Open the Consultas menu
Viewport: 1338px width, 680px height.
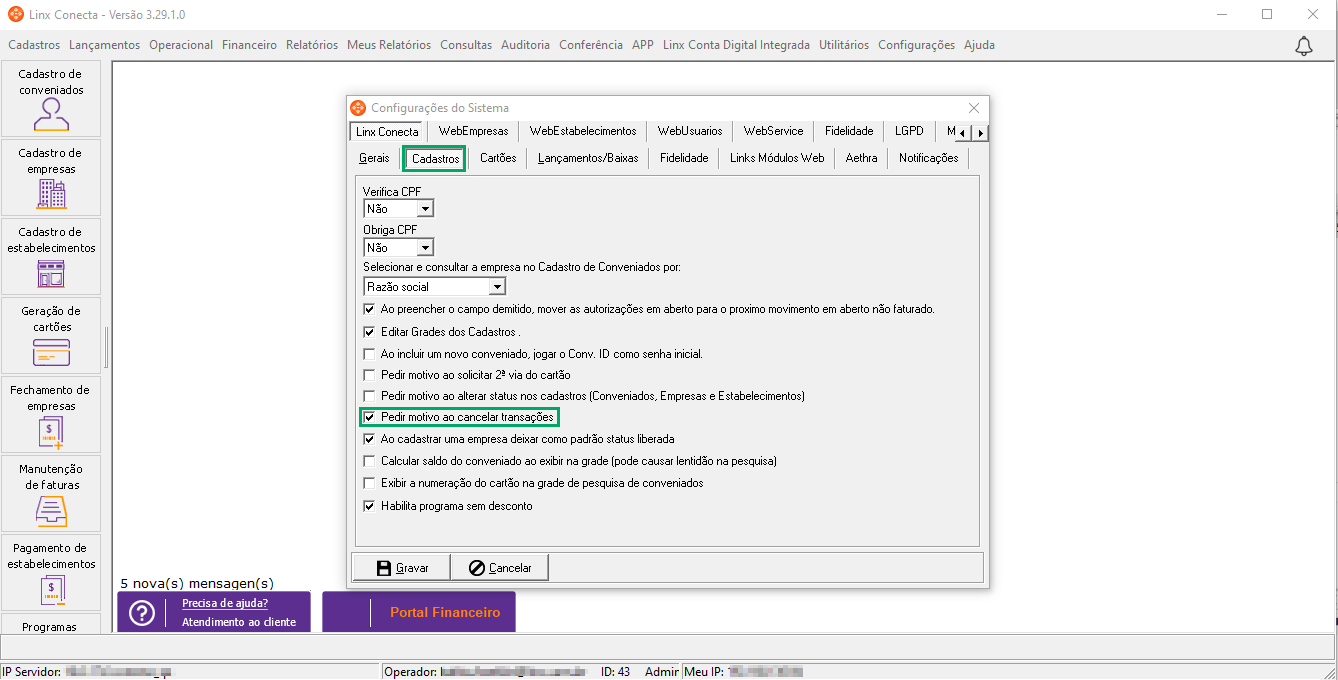tap(466, 45)
